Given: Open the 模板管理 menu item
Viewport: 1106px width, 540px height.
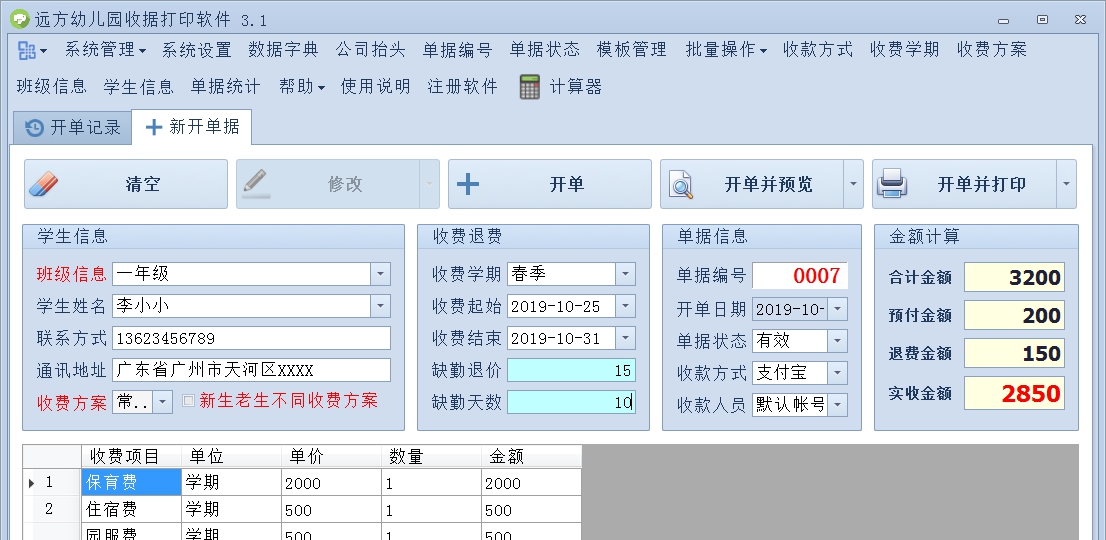Looking at the screenshot, I should (631, 50).
